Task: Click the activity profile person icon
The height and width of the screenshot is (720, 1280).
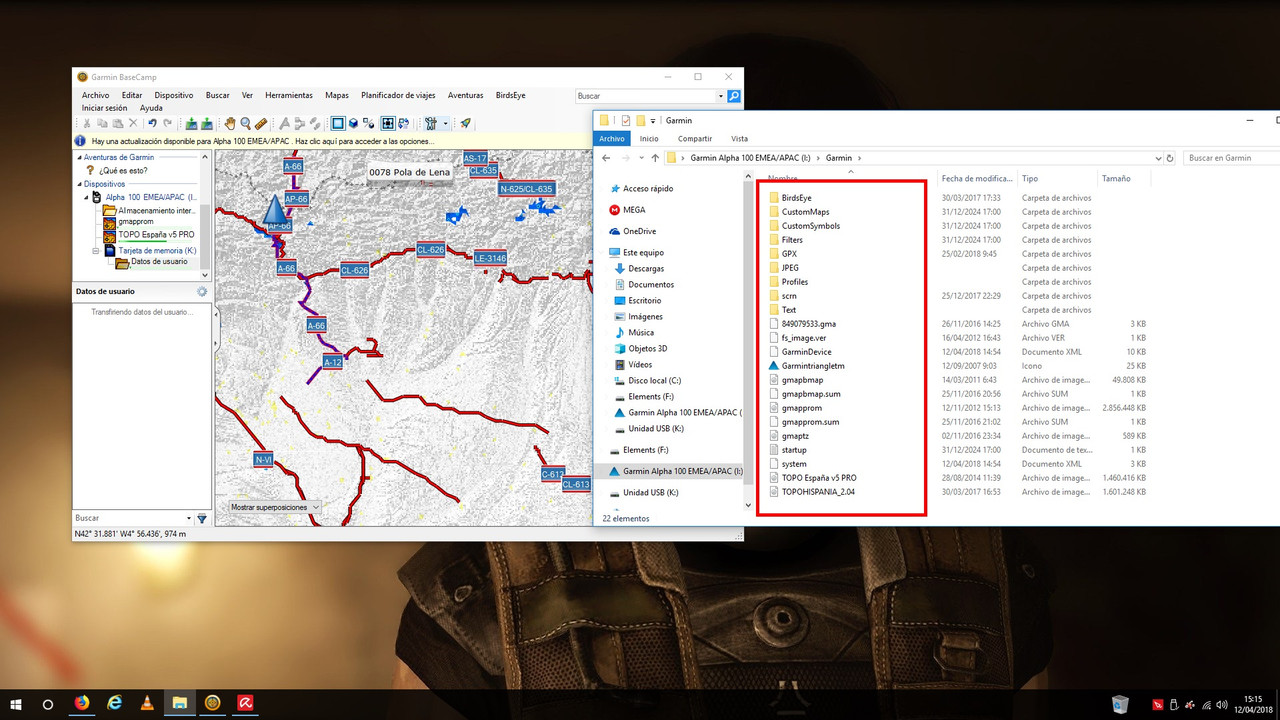Action: click(431, 123)
